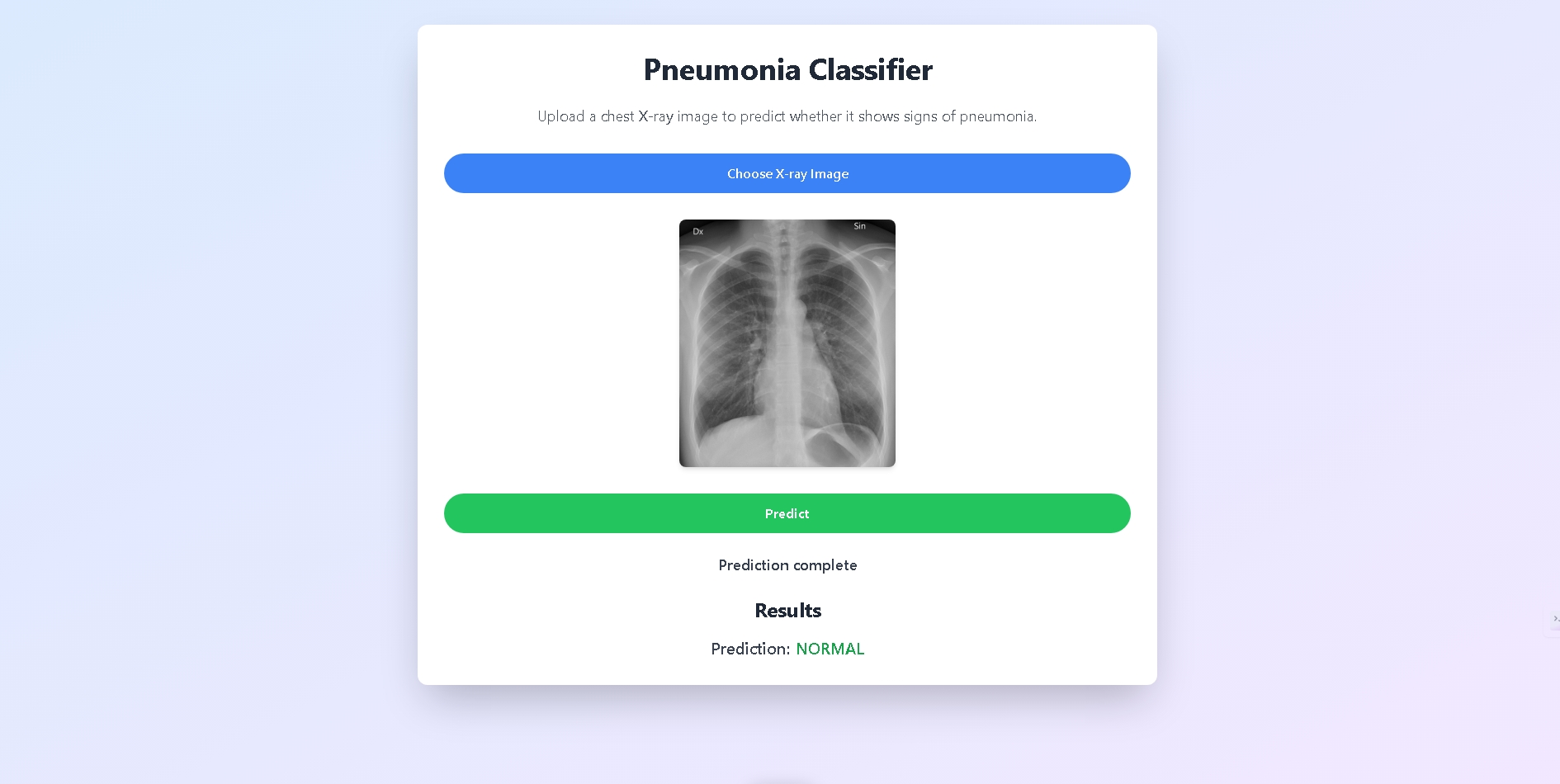Click the upload instruction text below the title
The height and width of the screenshot is (784, 1560).
[x=787, y=116]
